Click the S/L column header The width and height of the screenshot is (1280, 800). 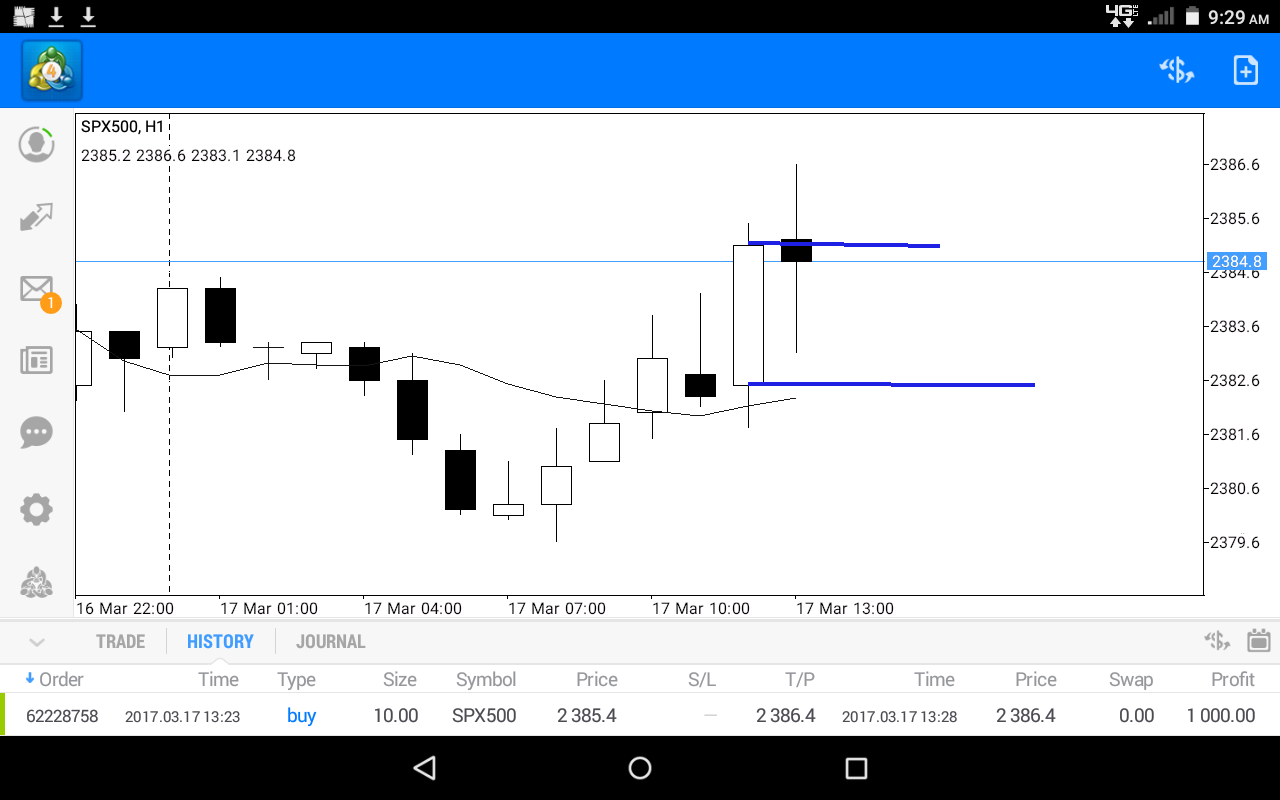702,680
